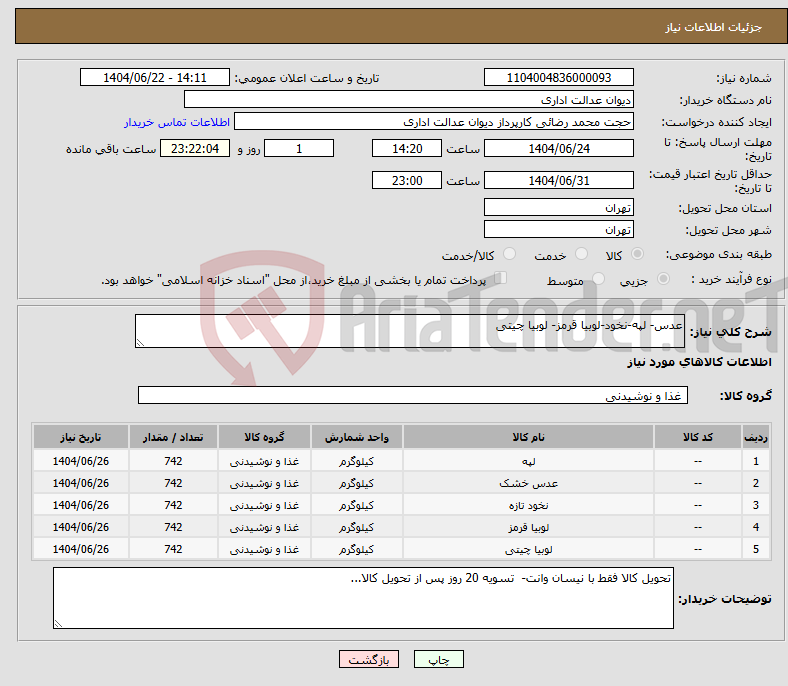Click the لوبیا چیتی item name cell
This screenshot has width=788, height=686.
[528, 549]
